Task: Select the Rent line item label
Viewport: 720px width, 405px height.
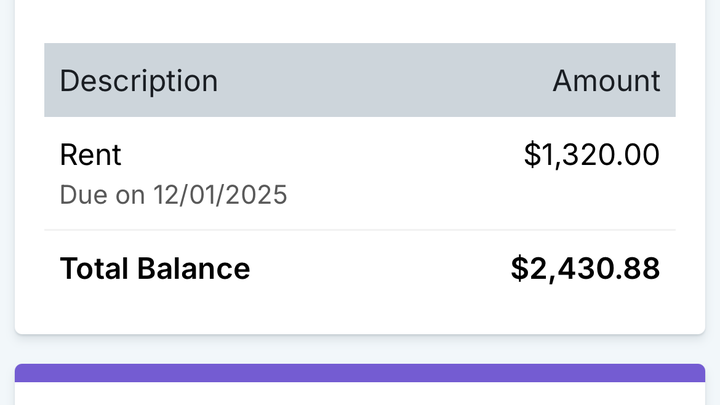Action: coord(90,155)
